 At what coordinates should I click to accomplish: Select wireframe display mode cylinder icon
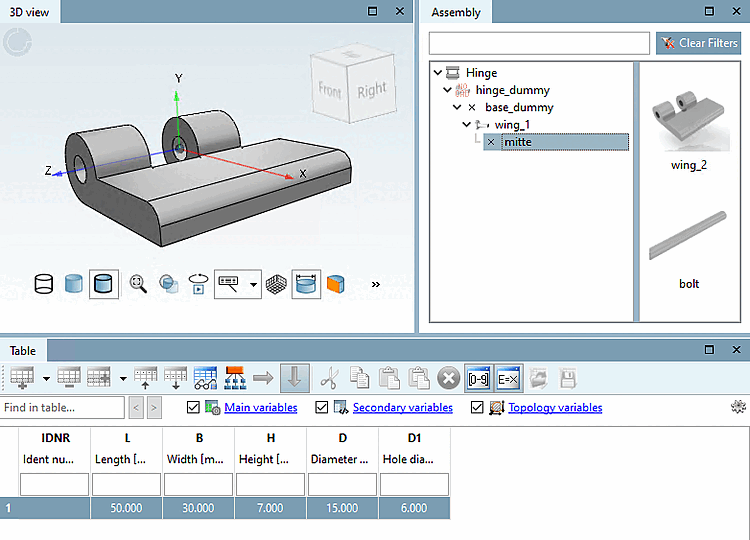(x=43, y=284)
